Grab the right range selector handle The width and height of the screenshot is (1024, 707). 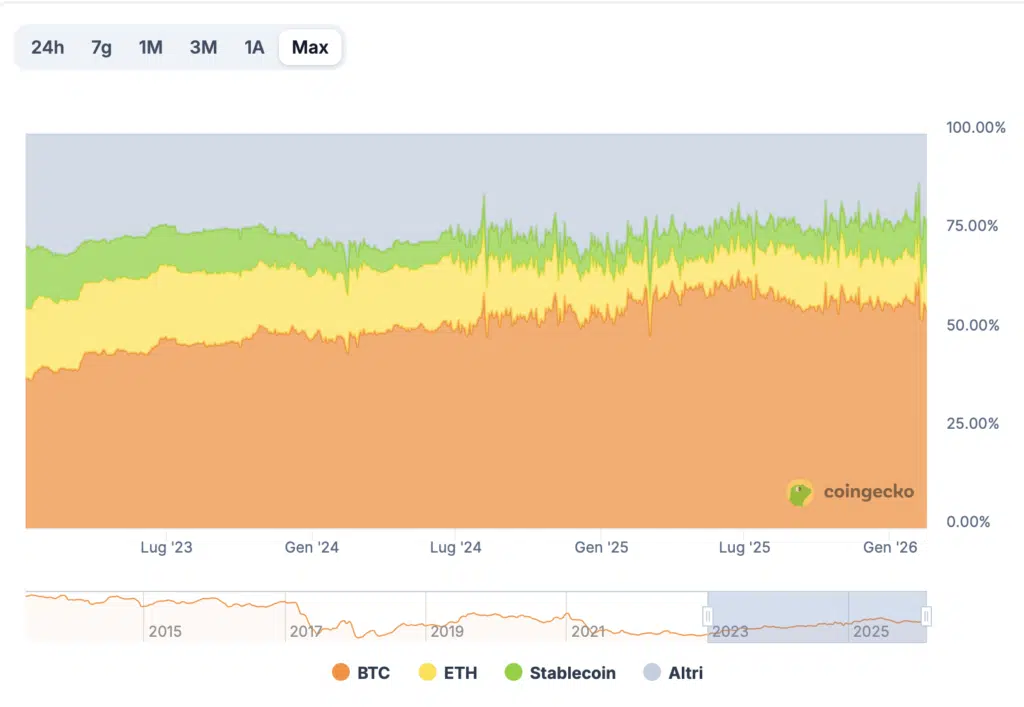926,616
